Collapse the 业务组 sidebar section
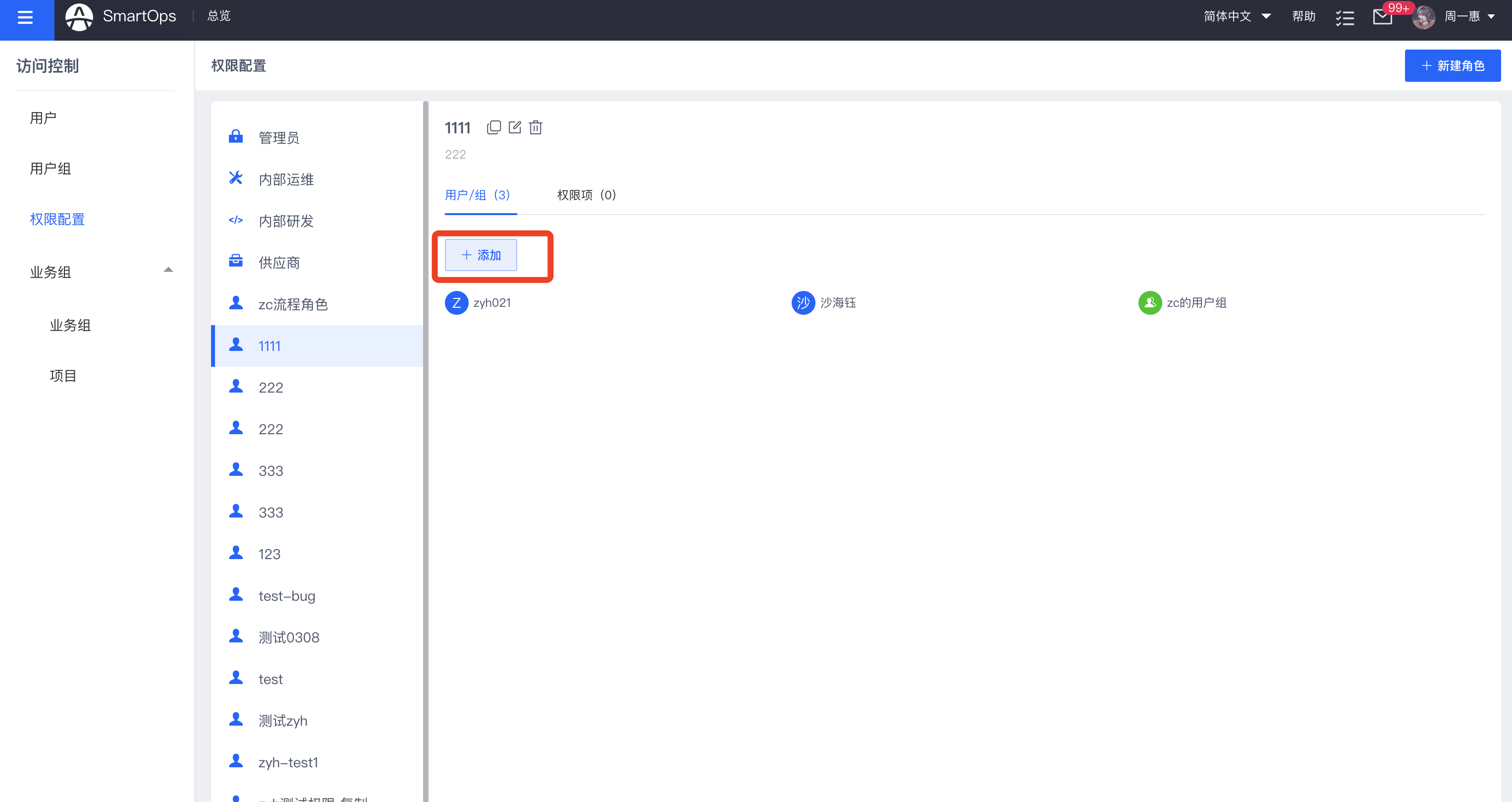Screen dimensions: 1512x802 point(168,271)
